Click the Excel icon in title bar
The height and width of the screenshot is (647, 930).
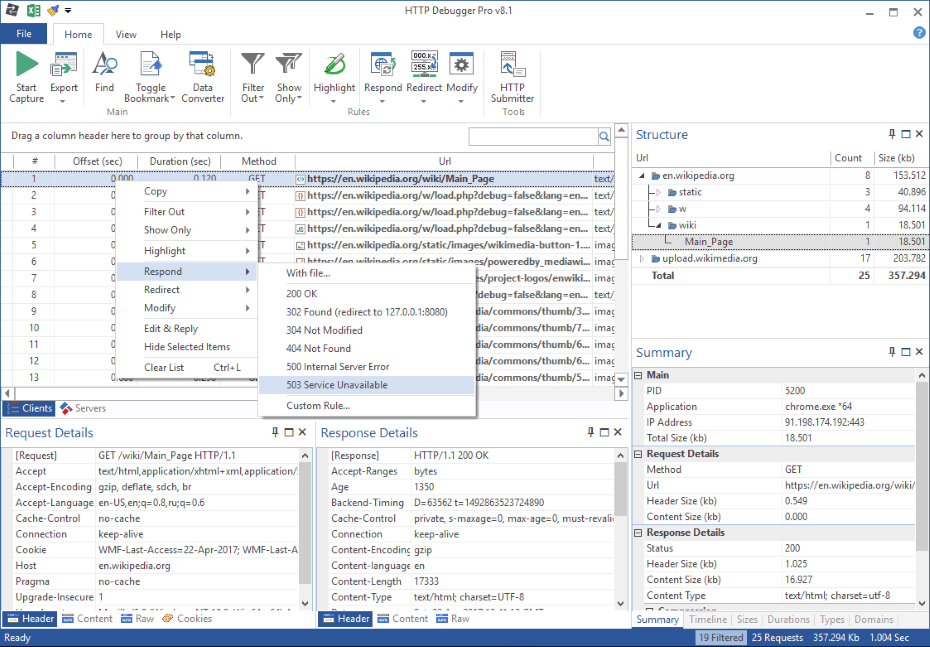33,10
